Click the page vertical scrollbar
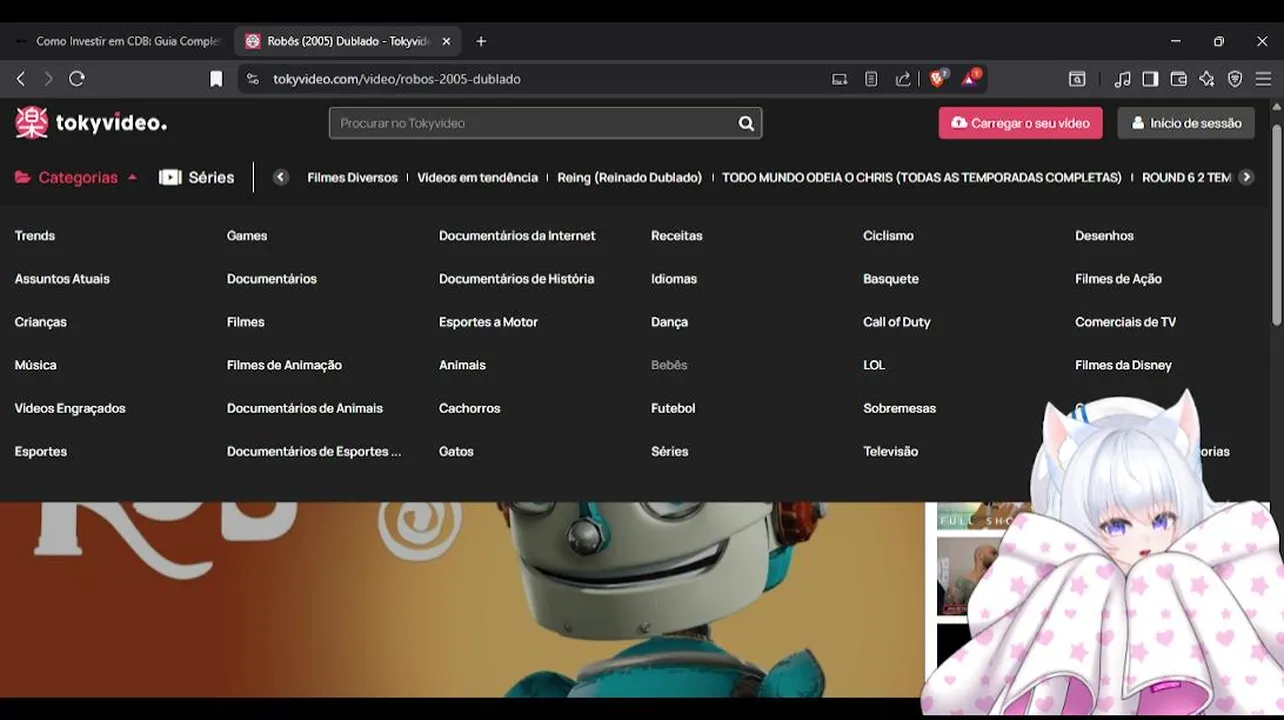 coord(1276,224)
